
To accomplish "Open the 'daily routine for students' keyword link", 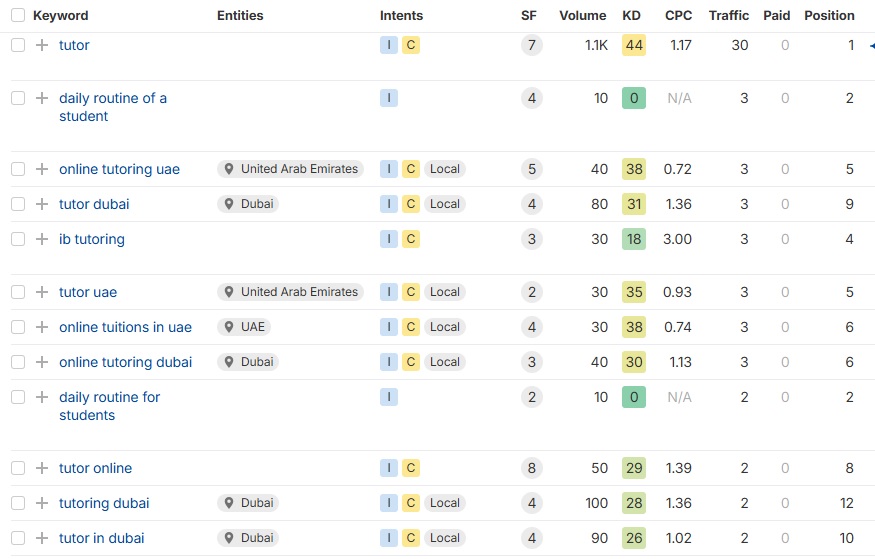I will coord(109,406).
